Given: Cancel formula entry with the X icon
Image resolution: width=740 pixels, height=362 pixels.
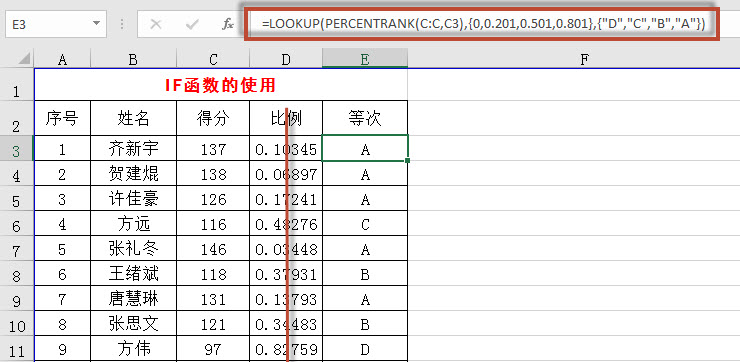Looking at the screenshot, I should (156, 24).
